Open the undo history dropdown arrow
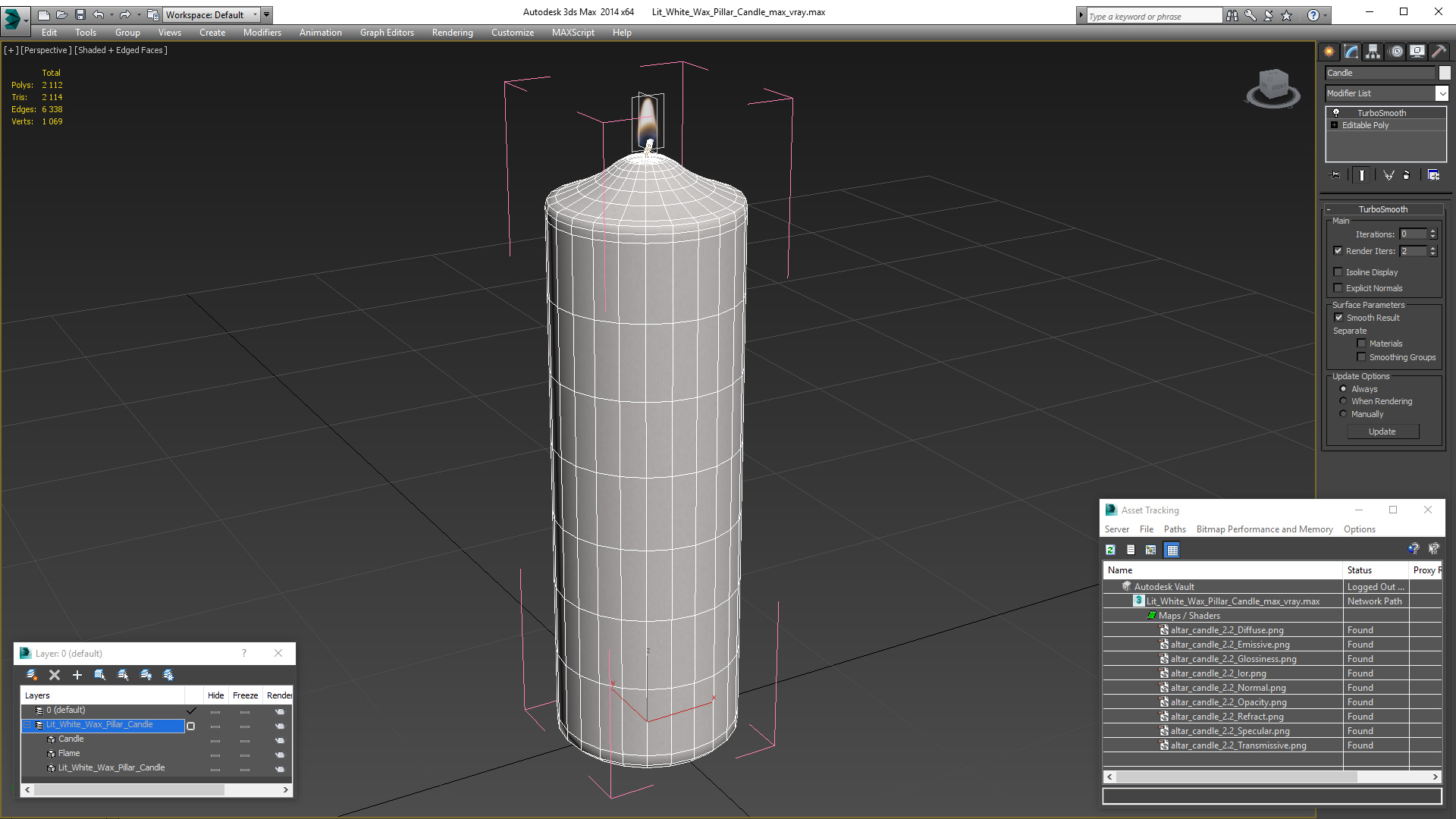This screenshot has width=1456, height=819. [x=111, y=14]
